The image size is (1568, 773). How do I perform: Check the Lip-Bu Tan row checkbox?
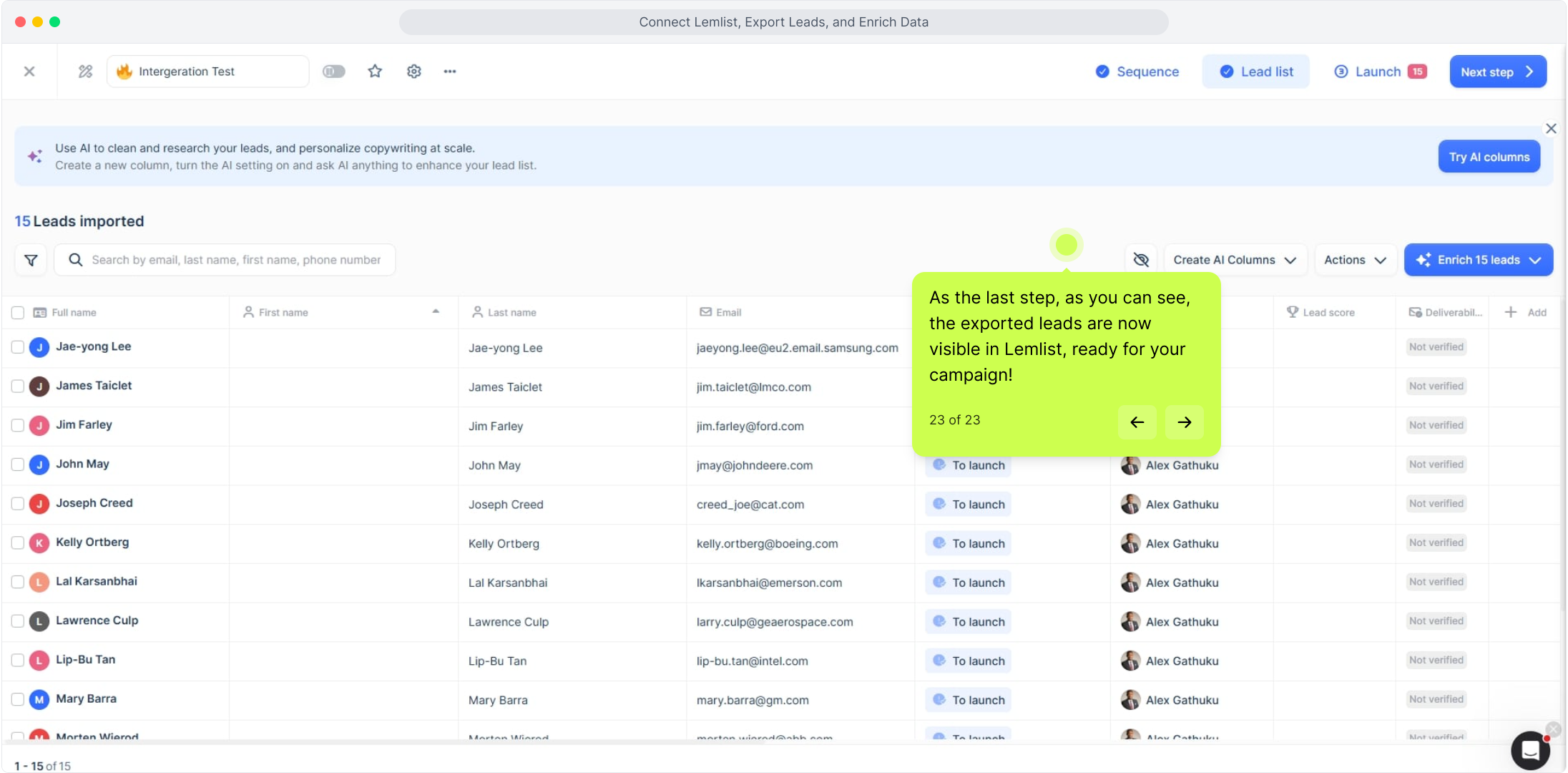point(18,661)
